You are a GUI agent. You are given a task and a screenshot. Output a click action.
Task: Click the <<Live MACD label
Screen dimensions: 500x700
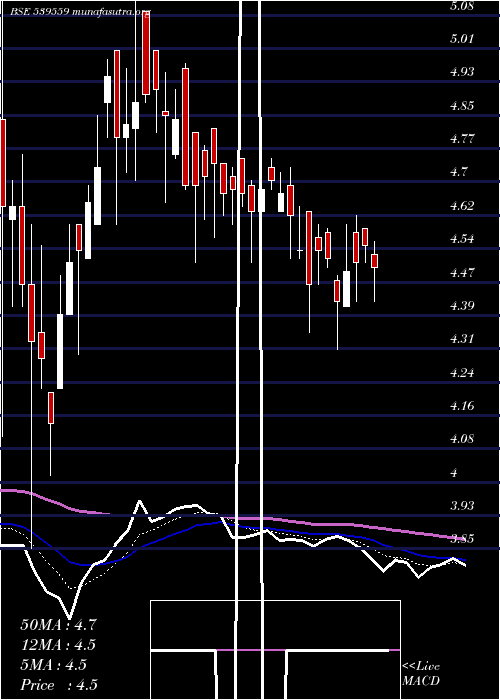tap(421, 674)
